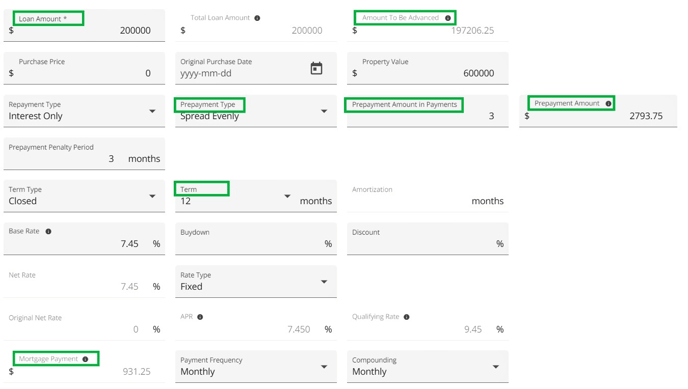Click the Qualifying Rate info icon

(406, 317)
